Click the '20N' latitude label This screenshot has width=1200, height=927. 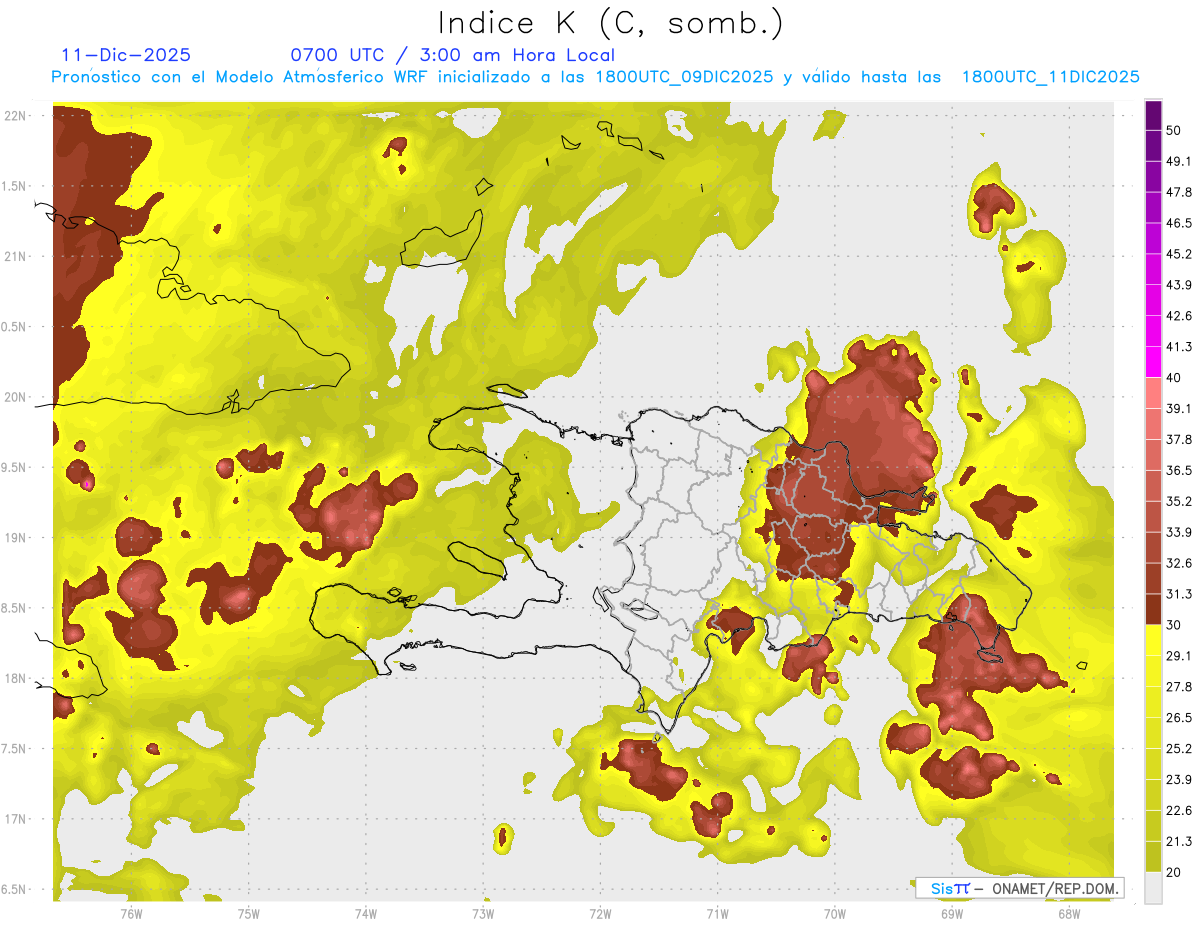(x=16, y=397)
